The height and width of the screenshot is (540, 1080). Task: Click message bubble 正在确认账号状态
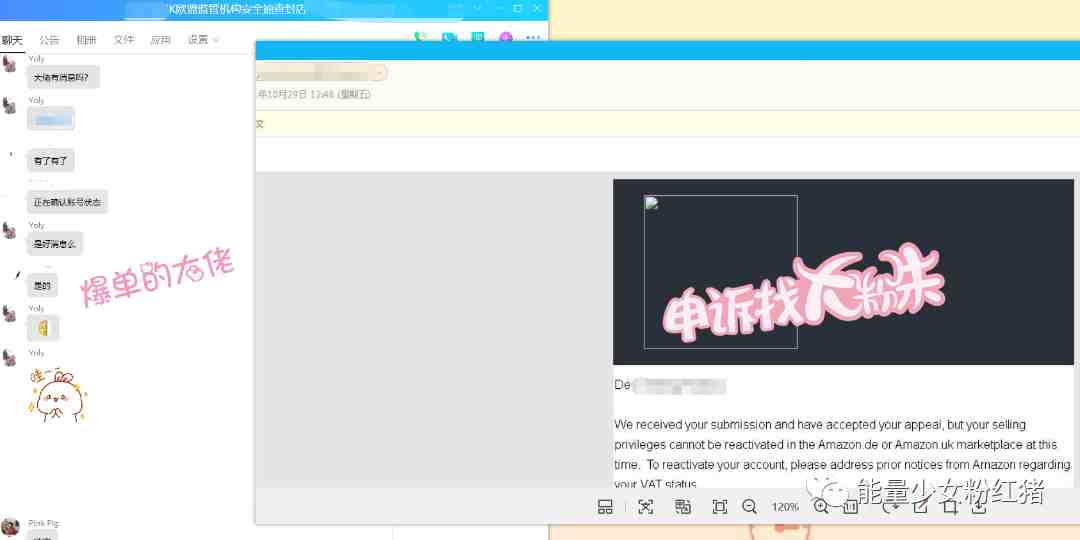[68, 202]
